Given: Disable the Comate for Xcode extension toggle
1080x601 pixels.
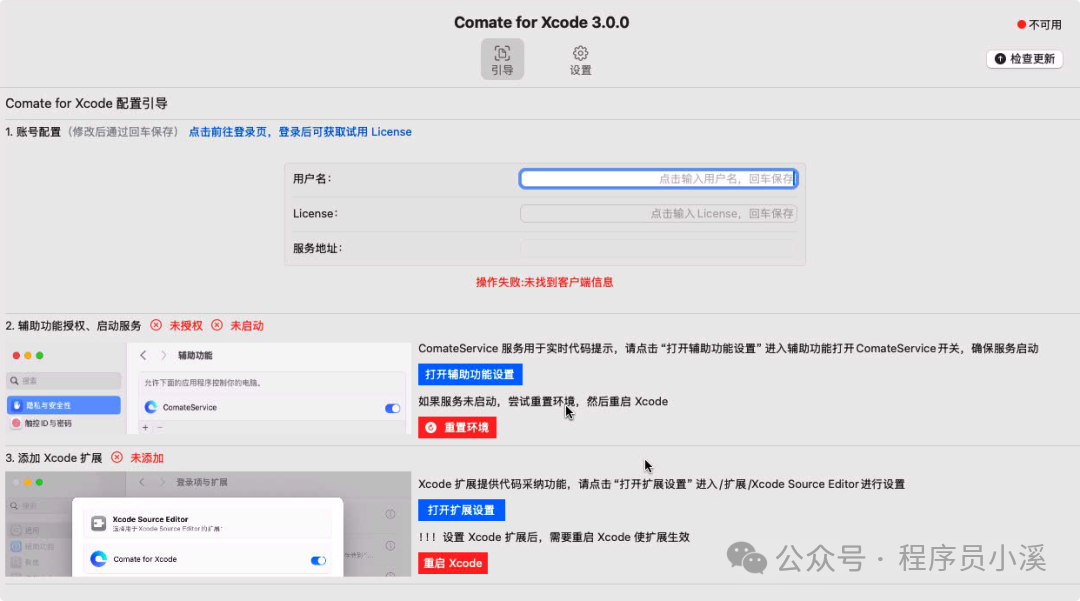Looking at the screenshot, I should click(x=318, y=560).
